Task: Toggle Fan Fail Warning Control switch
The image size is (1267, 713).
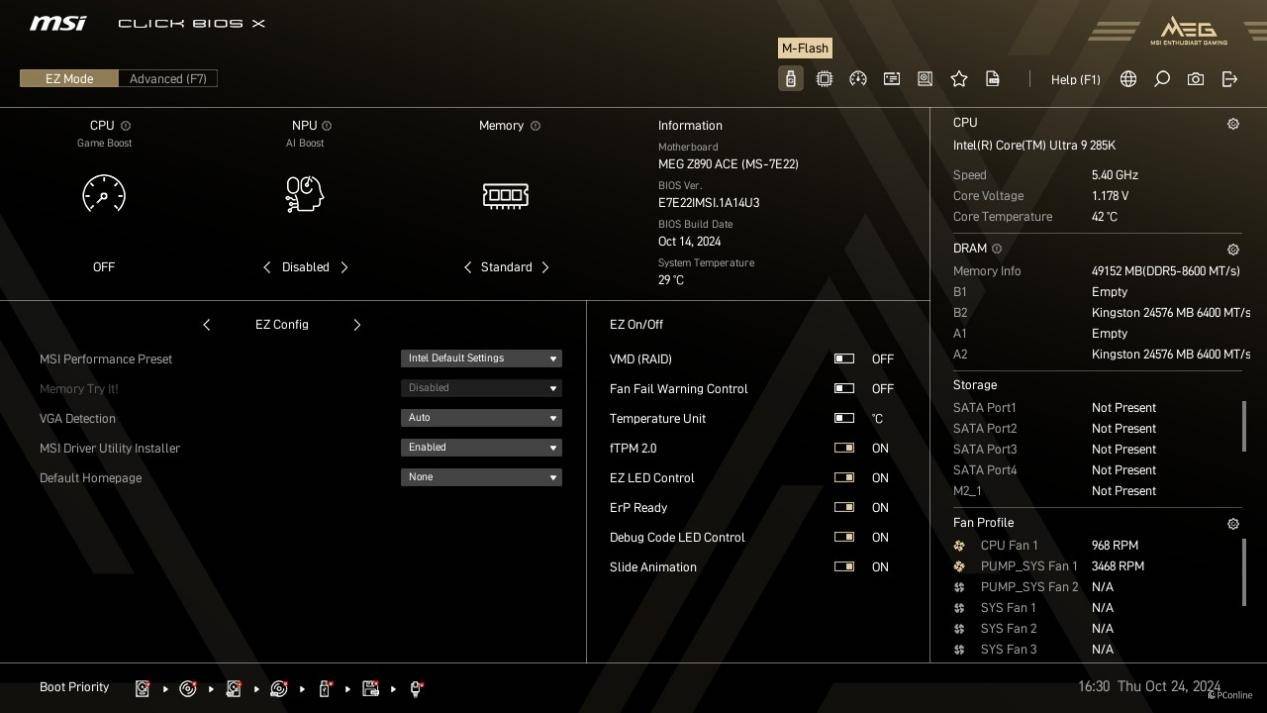Action: click(844, 389)
